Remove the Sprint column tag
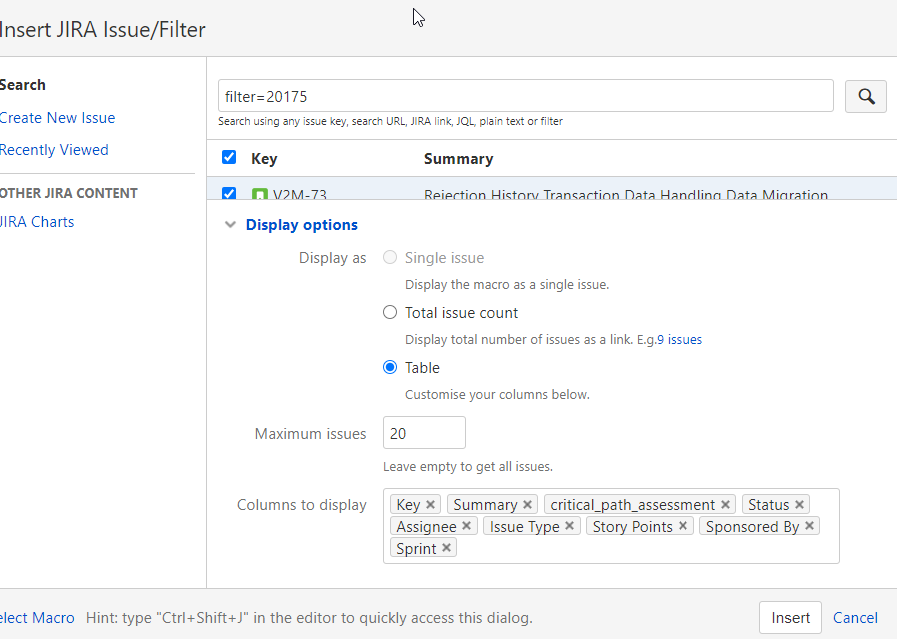Image resolution: width=897 pixels, height=639 pixels. pos(446,547)
